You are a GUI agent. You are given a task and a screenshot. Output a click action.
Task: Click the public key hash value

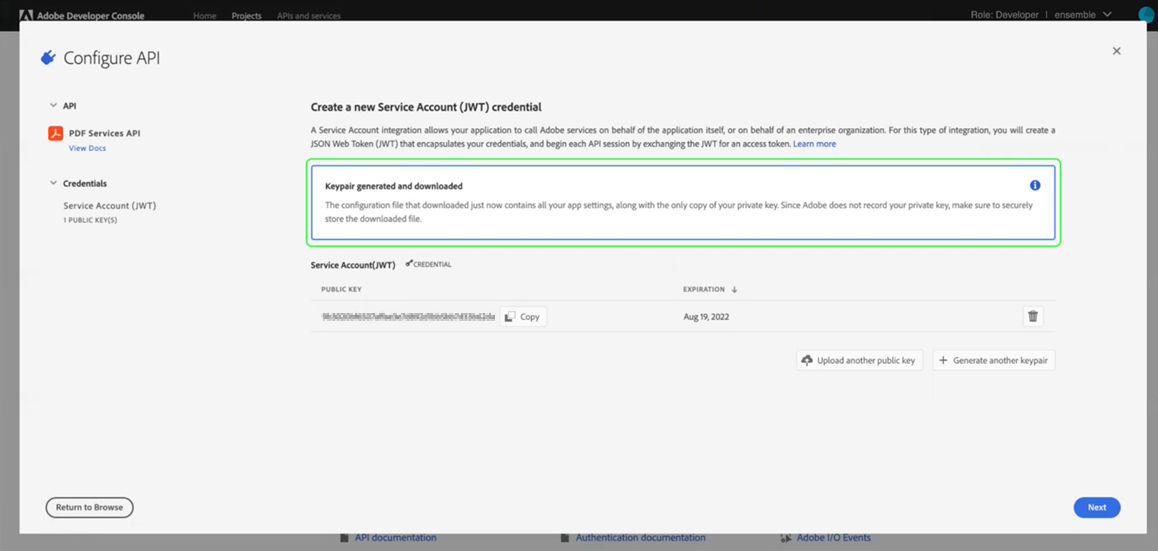coord(408,317)
